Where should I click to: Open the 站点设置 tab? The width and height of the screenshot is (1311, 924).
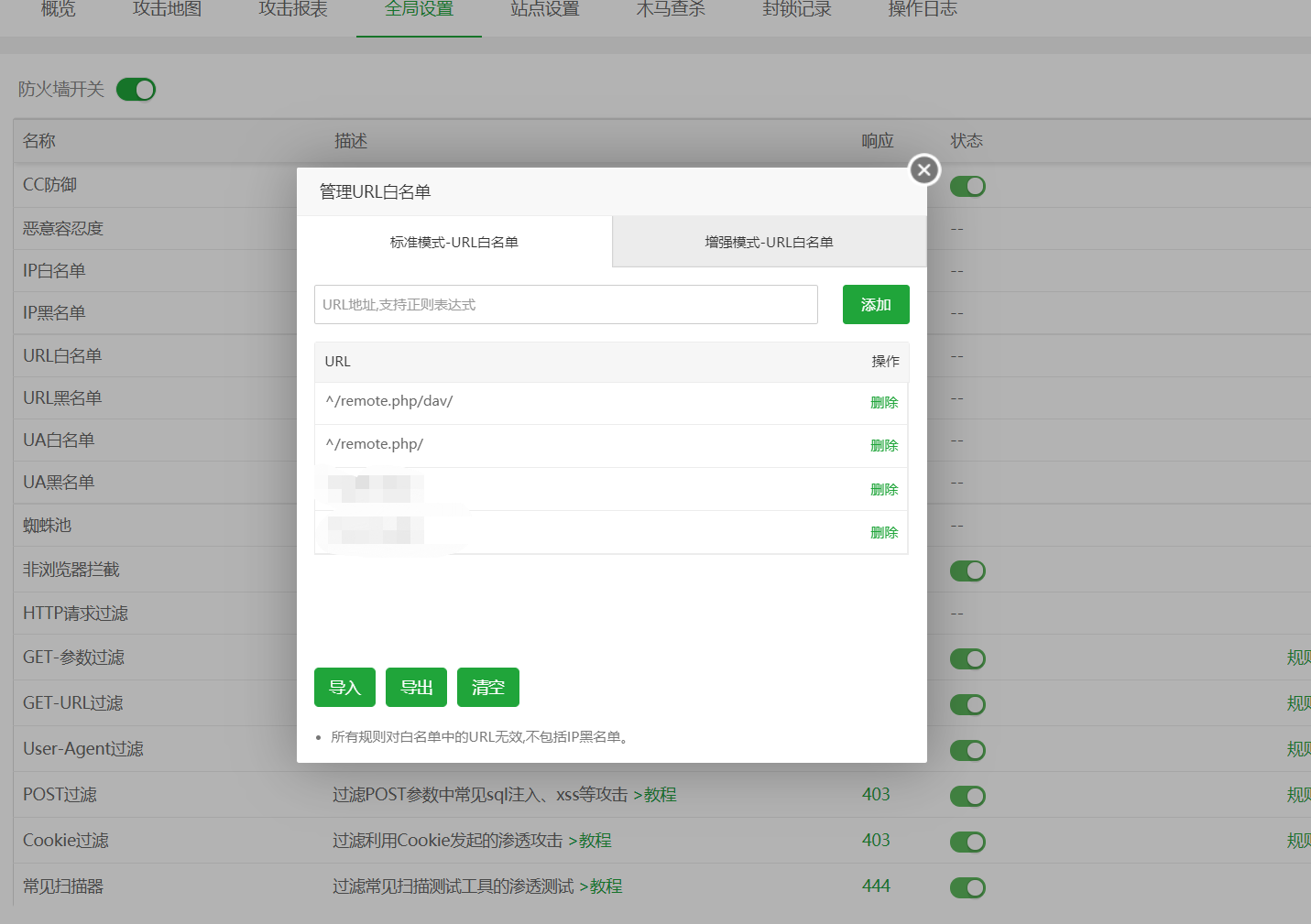click(545, 10)
